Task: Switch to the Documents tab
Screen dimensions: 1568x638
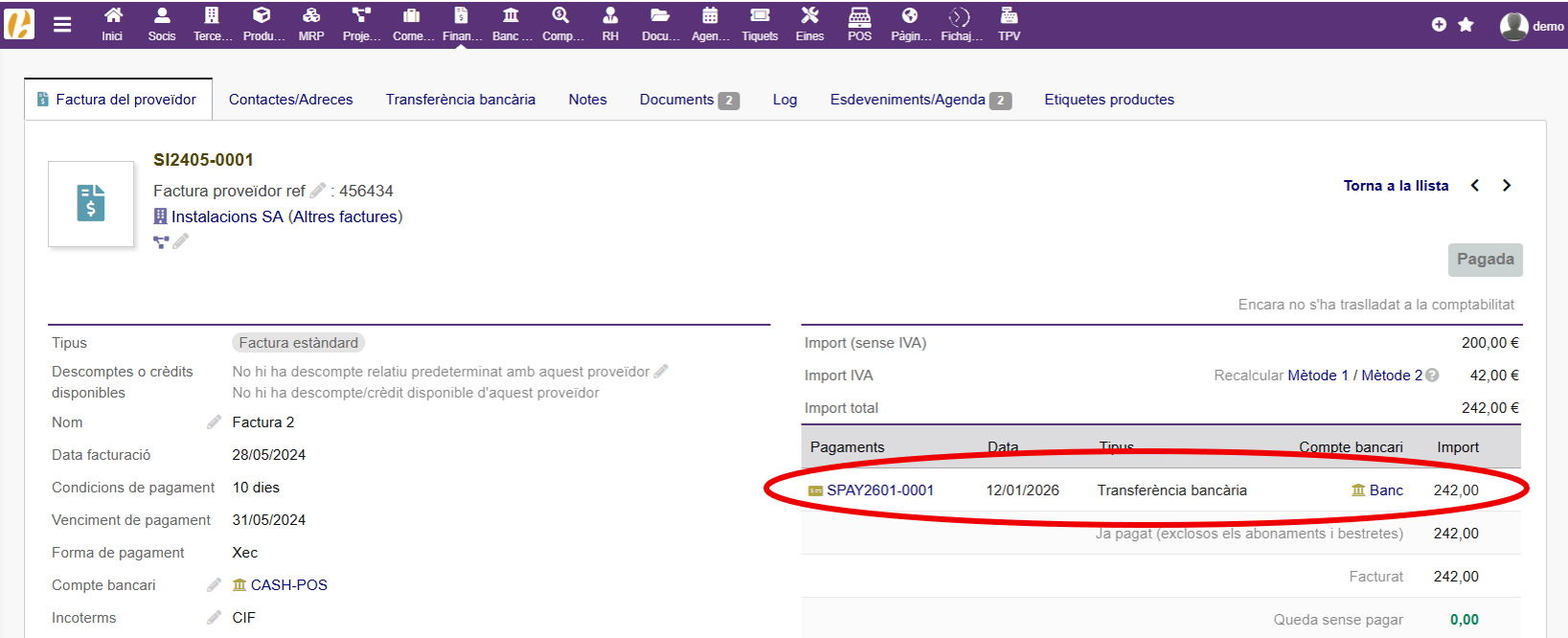Action: click(x=677, y=100)
